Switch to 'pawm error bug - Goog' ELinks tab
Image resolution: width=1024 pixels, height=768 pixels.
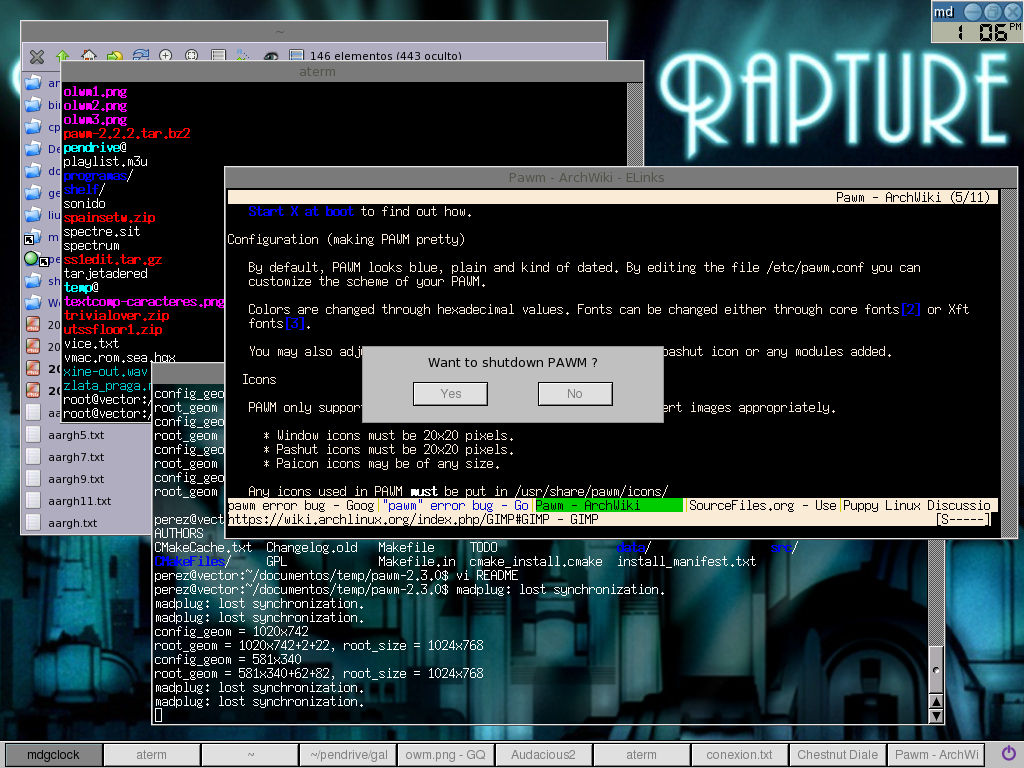tap(301, 505)
